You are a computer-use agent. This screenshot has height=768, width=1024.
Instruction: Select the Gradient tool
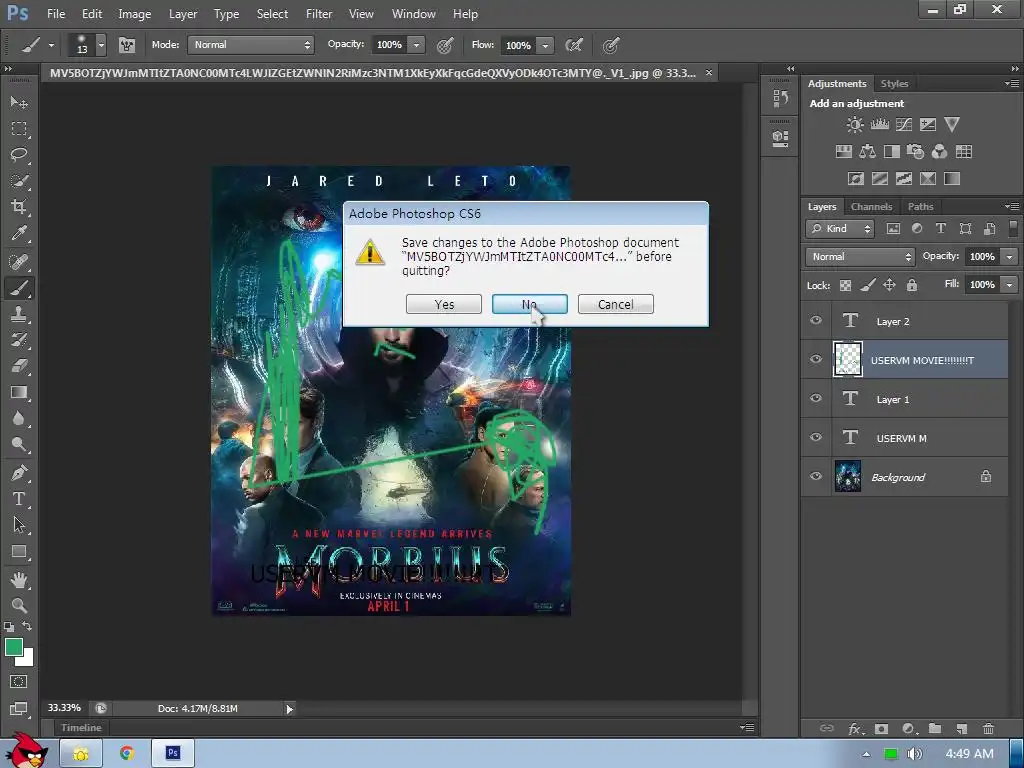pos(19,392)
